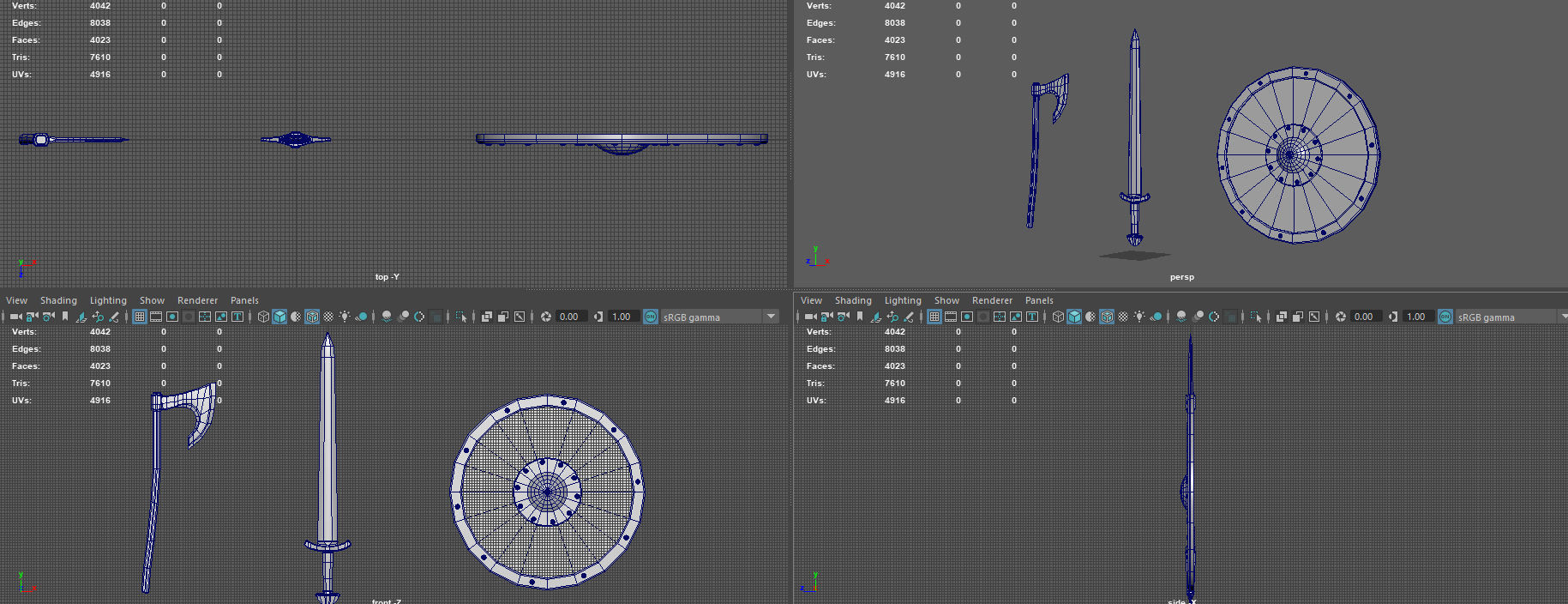The image size is (1568, 604).
Task: Select Grease Pencil icon in front panel toolbar
Action: (x=113, y=317)
